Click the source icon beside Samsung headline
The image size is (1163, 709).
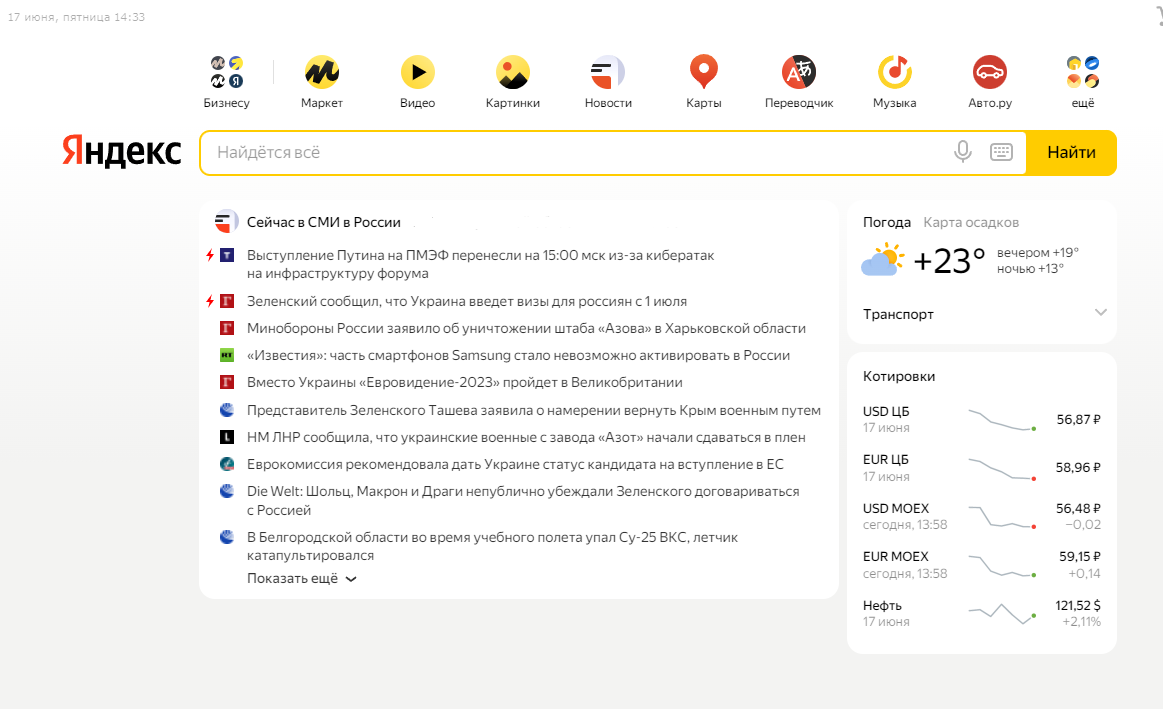[227, 355]
